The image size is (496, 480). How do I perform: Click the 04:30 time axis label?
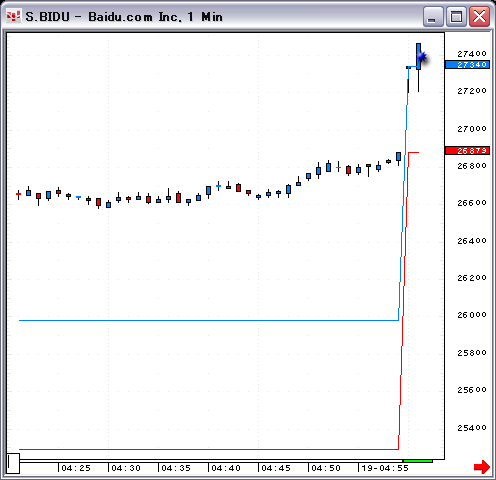click(126, 468)
